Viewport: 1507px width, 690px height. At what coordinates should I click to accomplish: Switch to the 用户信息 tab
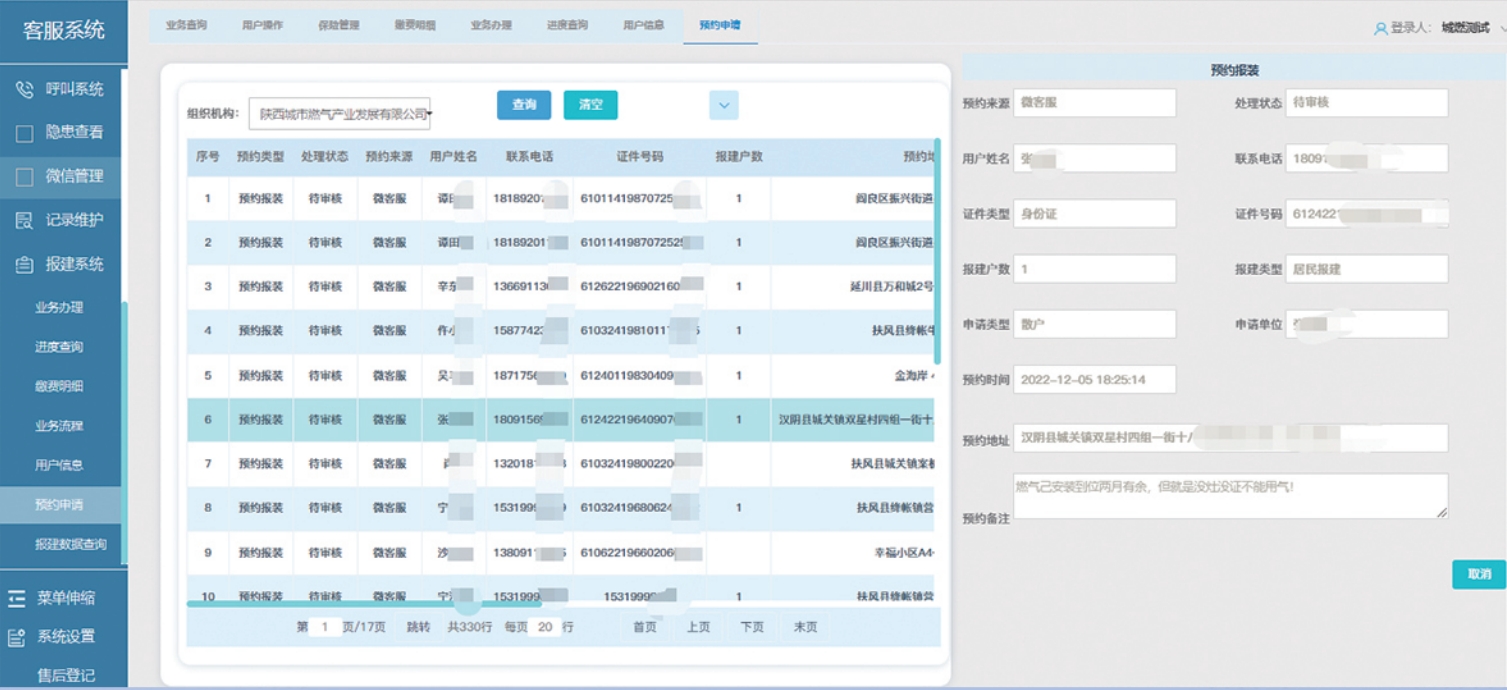click(643, 25)
